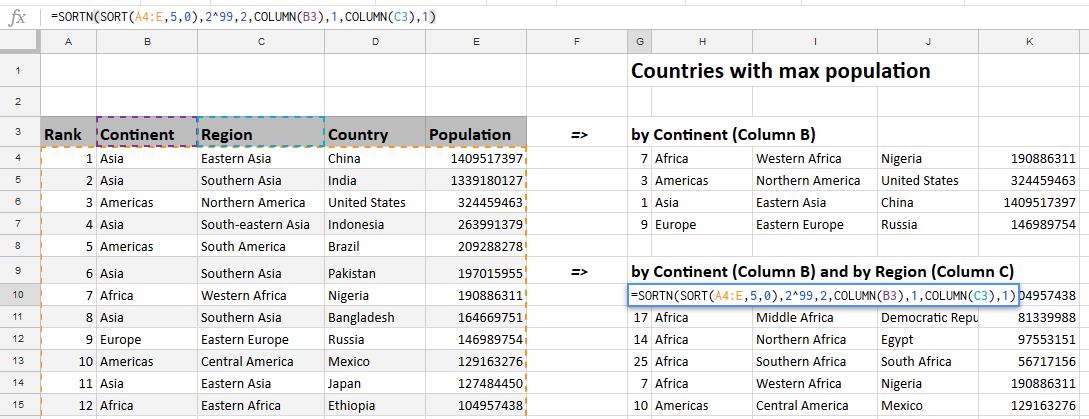Select population cell 209288278

click(476, 247)
